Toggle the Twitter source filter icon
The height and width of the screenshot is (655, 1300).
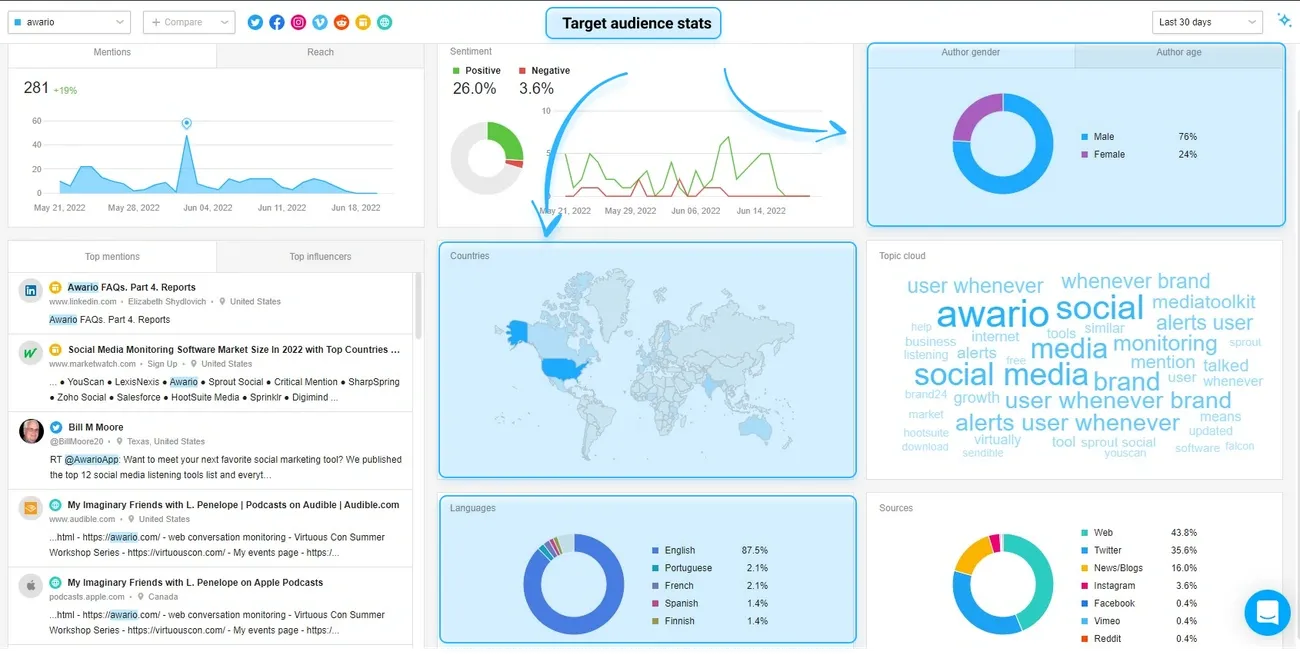[x=255, y=22]
